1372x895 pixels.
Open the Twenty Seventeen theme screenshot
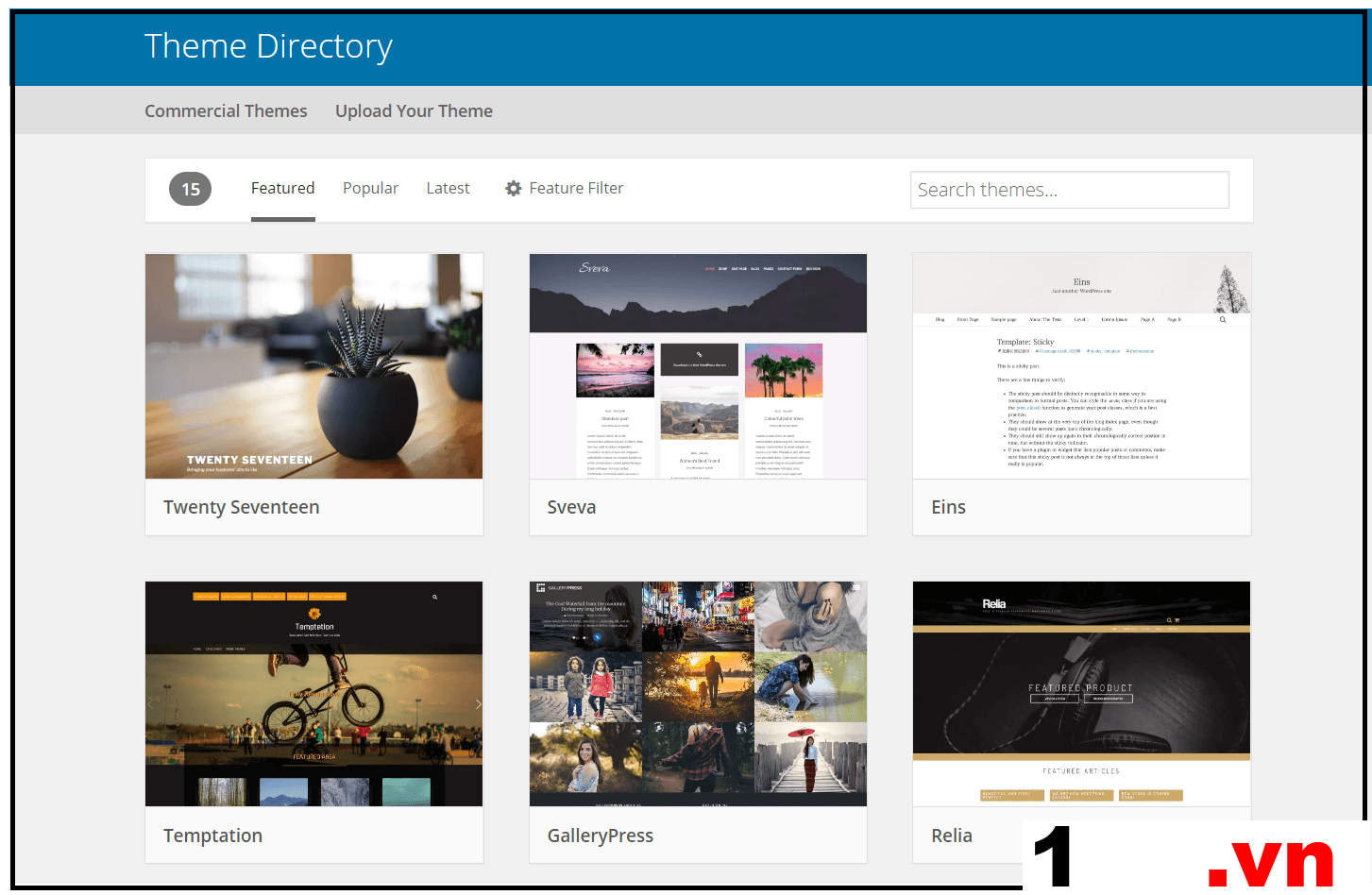click(x=314, y=366)
